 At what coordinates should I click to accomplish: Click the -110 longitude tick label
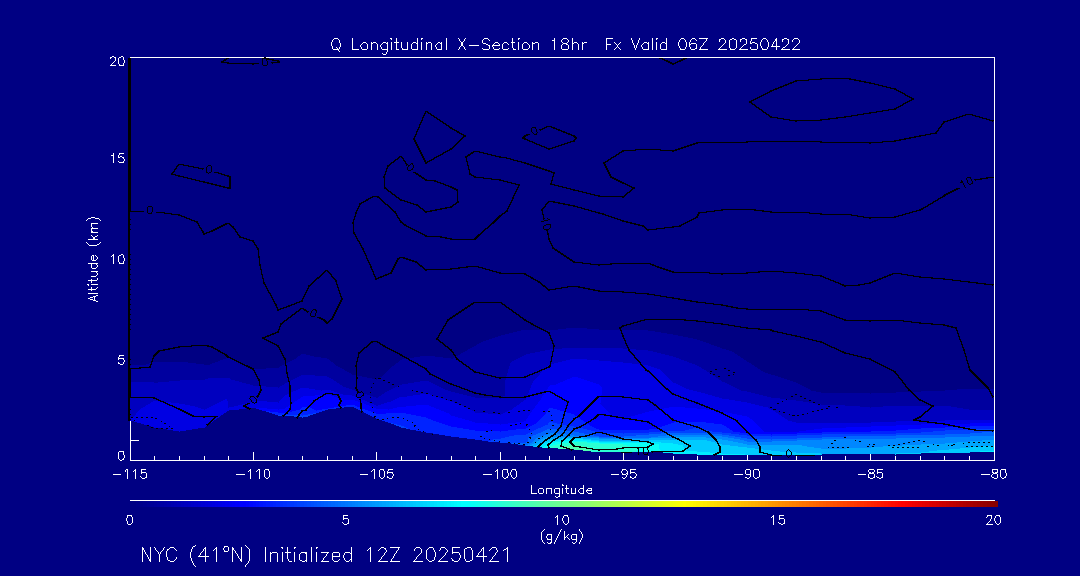pos(253,475)
